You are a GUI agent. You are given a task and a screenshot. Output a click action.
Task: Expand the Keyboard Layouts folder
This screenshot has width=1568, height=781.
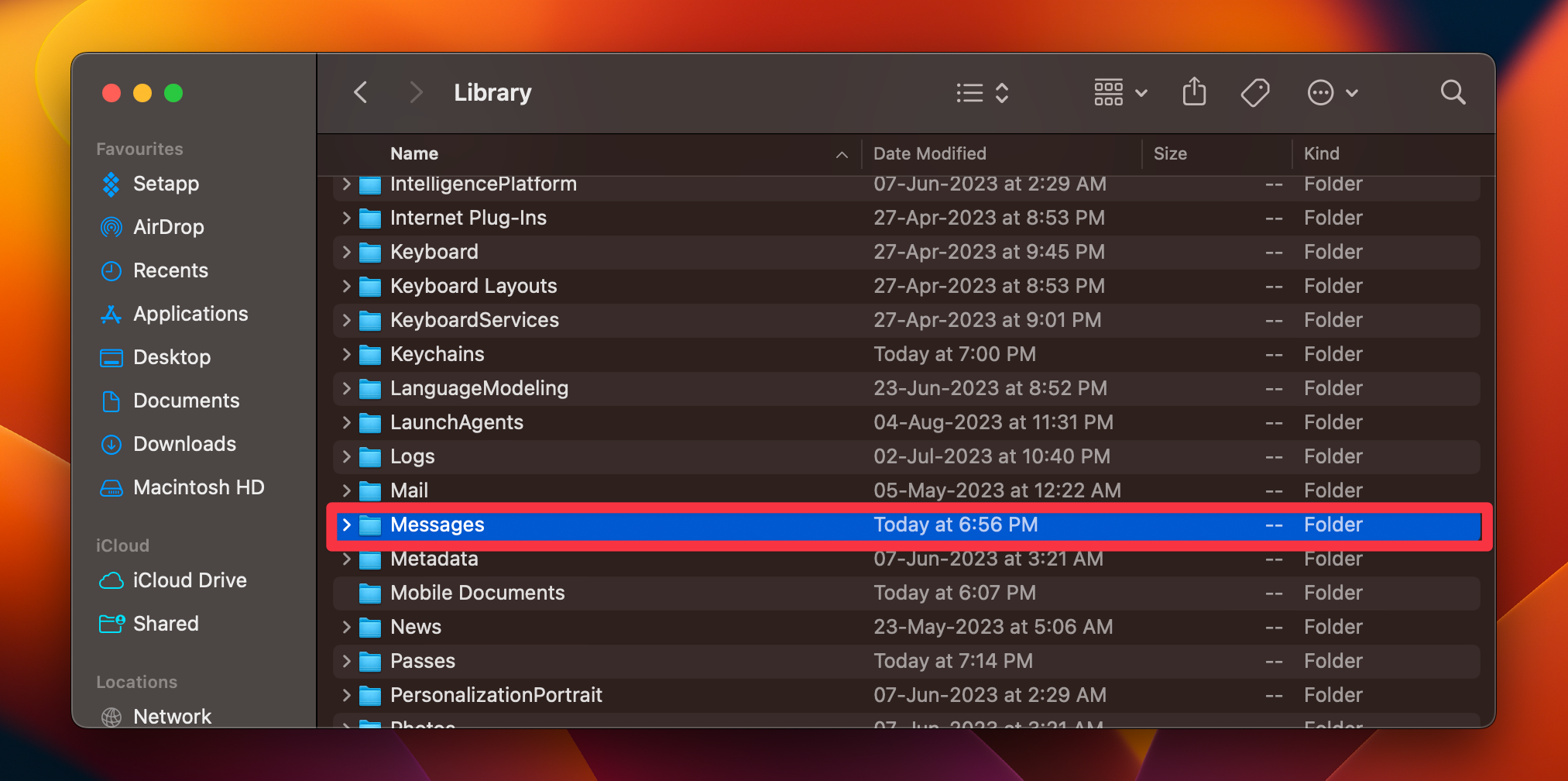pos(346,286)
